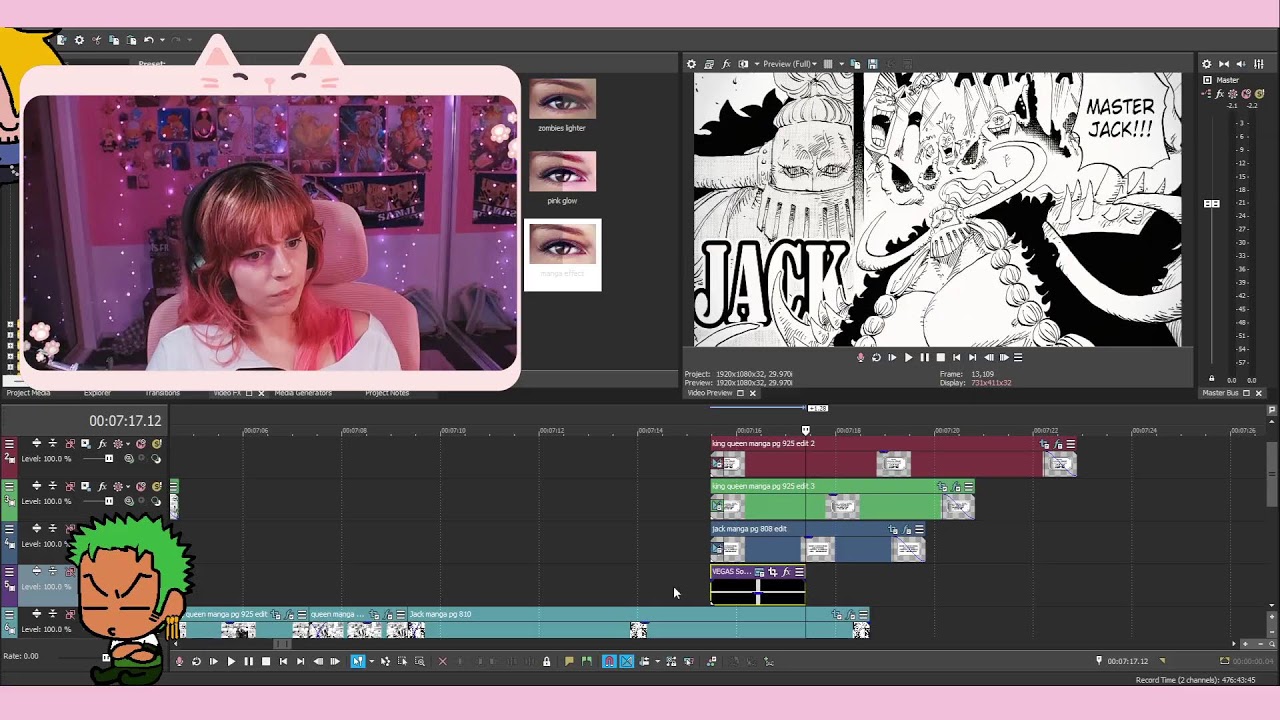Click the Master FX icon in Master Bus
Viewport: 1280px width, 720px height.
point(1220,94)
